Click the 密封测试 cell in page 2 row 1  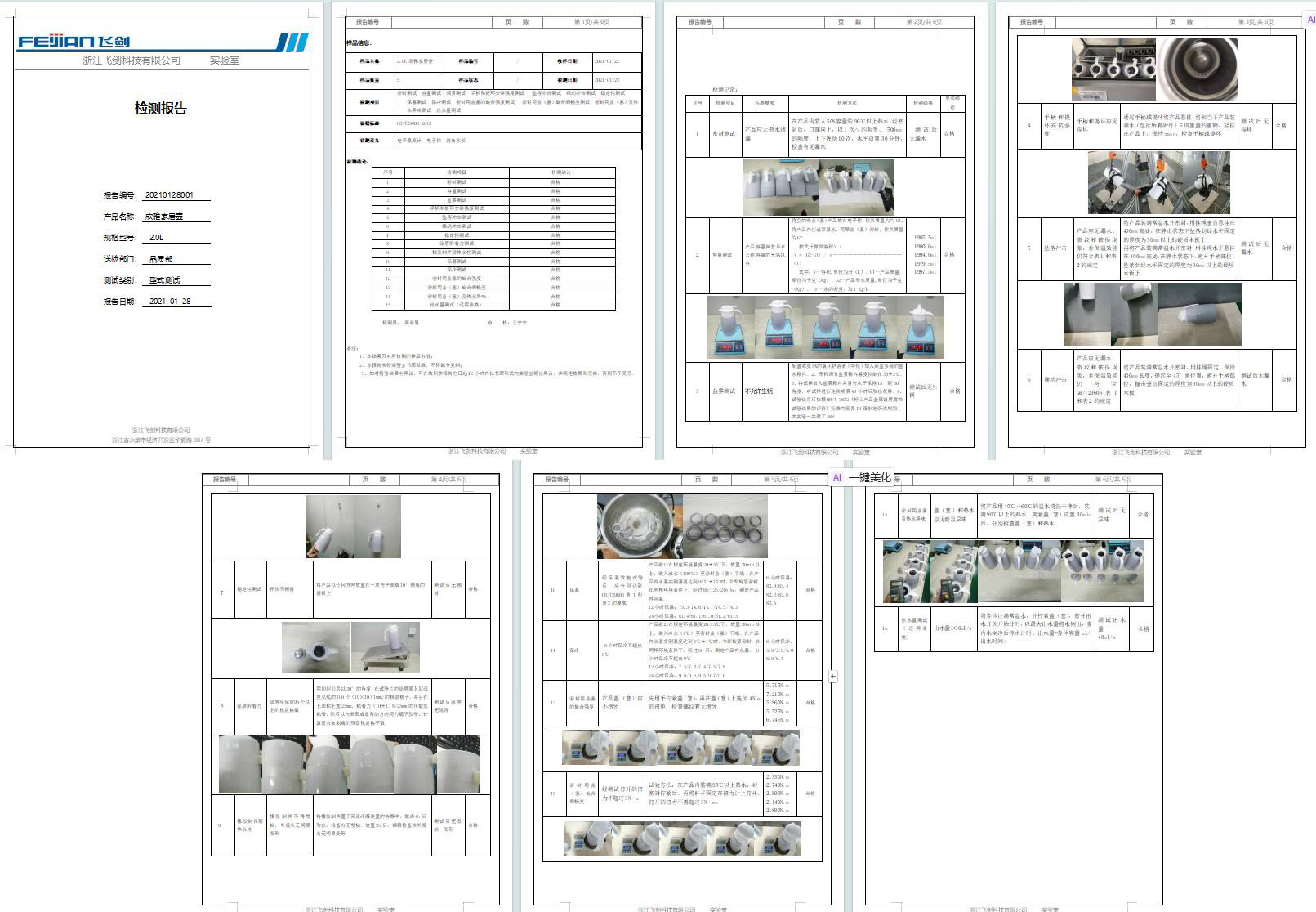click(724, 133)
